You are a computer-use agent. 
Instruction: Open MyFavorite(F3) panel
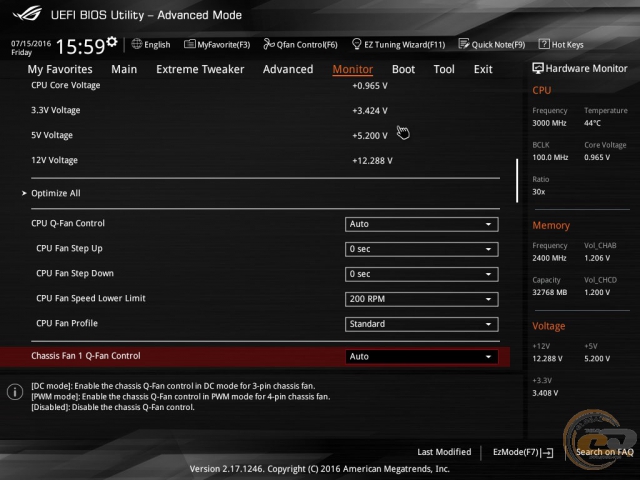pyautogui.click(x=217, y=44)
